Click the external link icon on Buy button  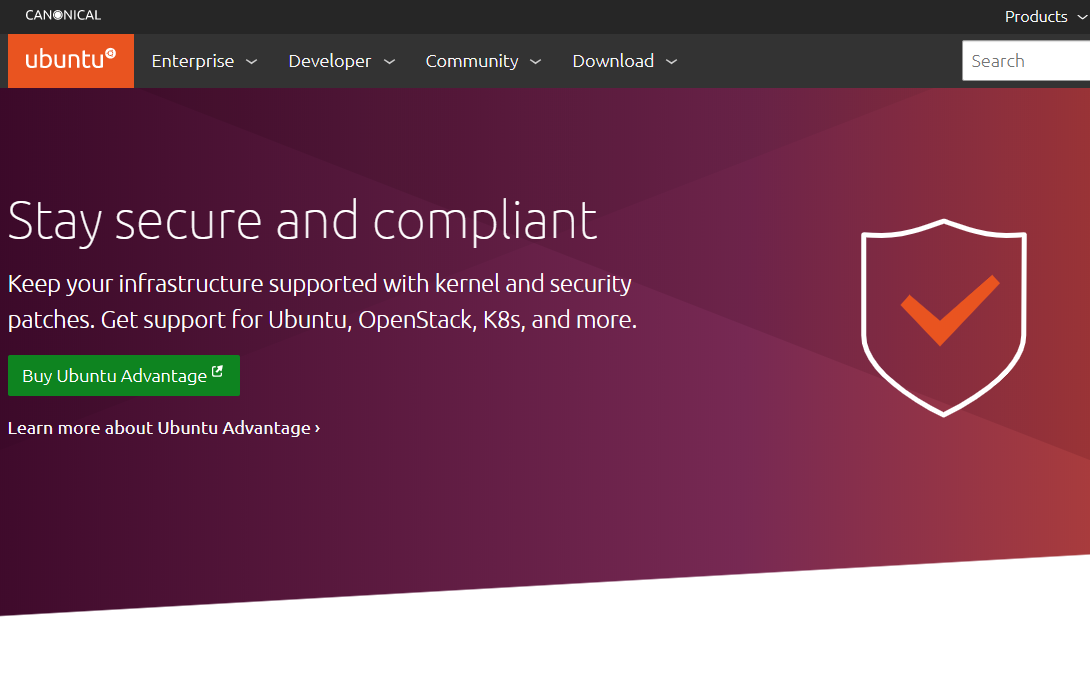(217, 372)
